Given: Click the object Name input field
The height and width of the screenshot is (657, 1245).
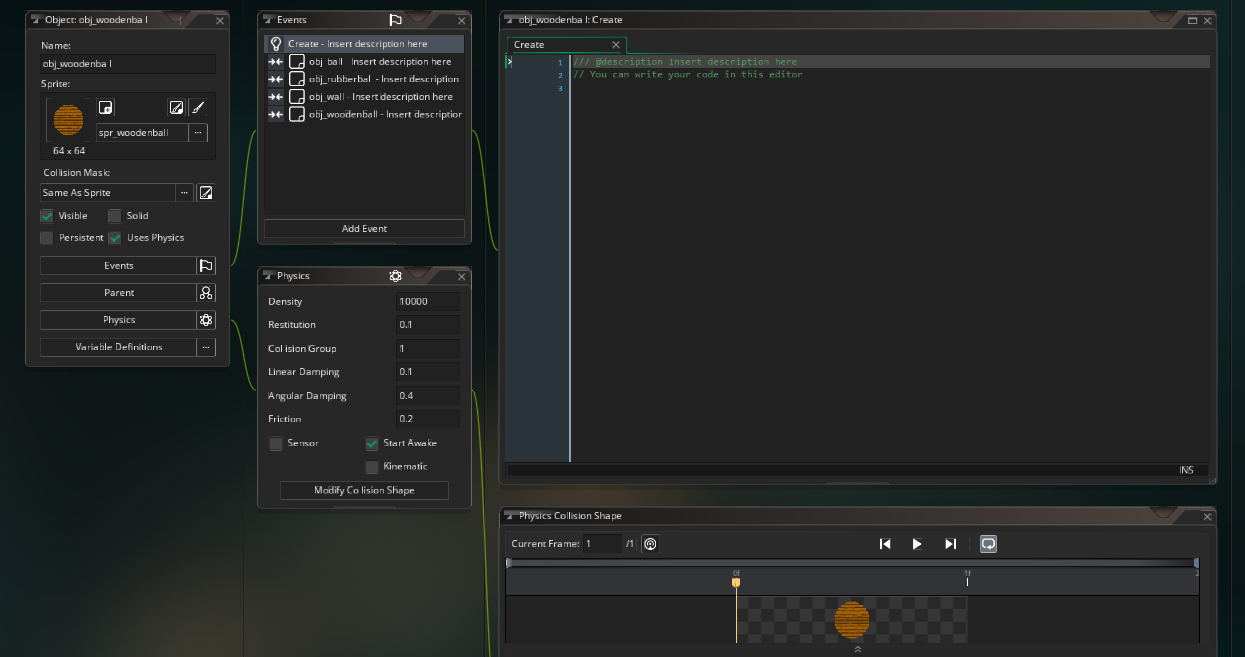Looking at the screenshot, I should point(127,64).
